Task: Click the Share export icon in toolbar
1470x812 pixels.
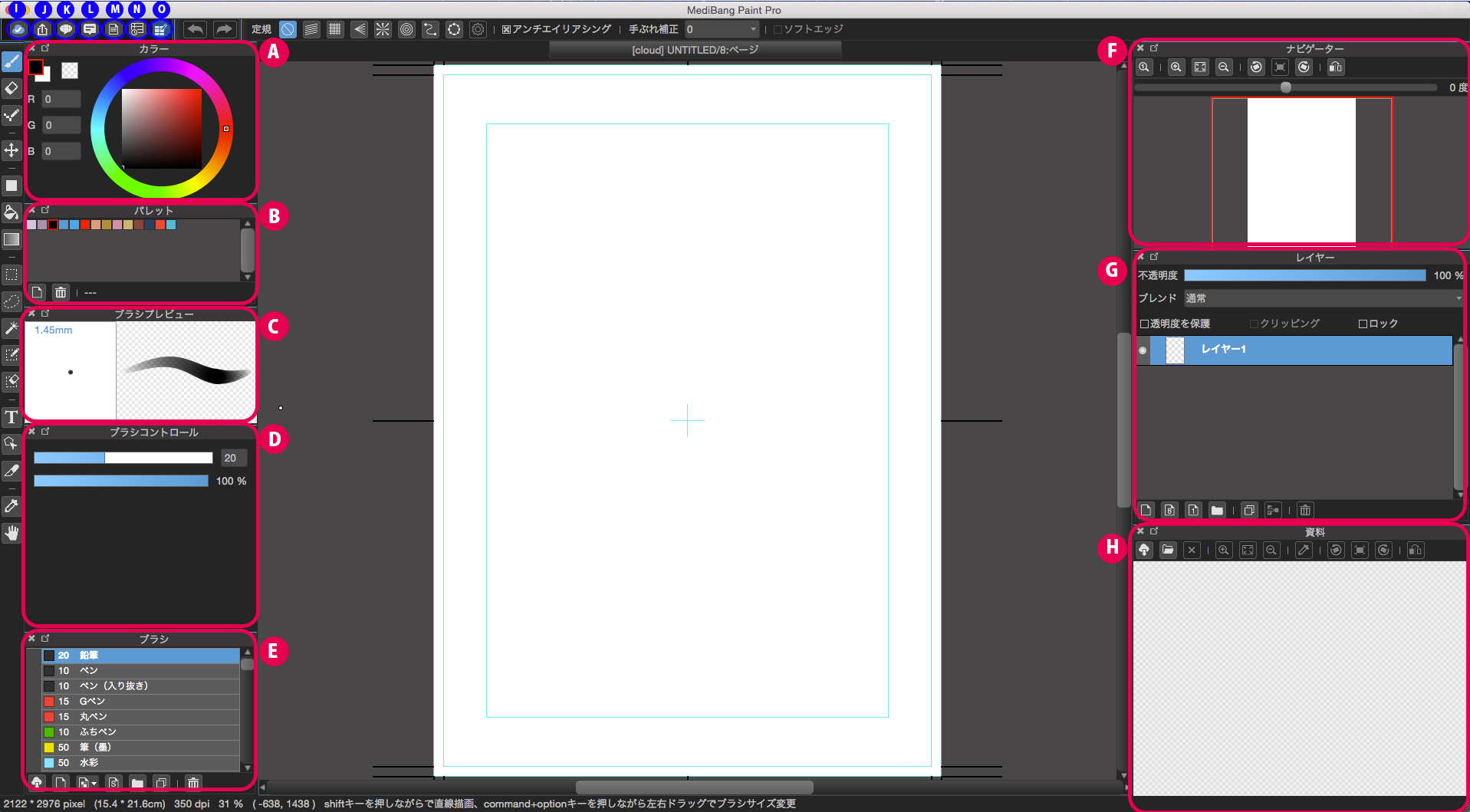Action: (42, 29)
